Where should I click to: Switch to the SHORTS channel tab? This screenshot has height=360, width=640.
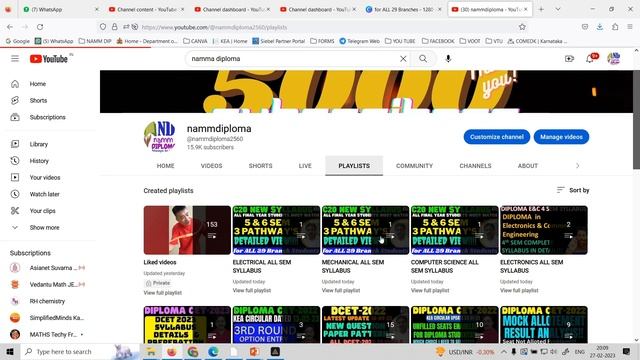coord(260,166)
